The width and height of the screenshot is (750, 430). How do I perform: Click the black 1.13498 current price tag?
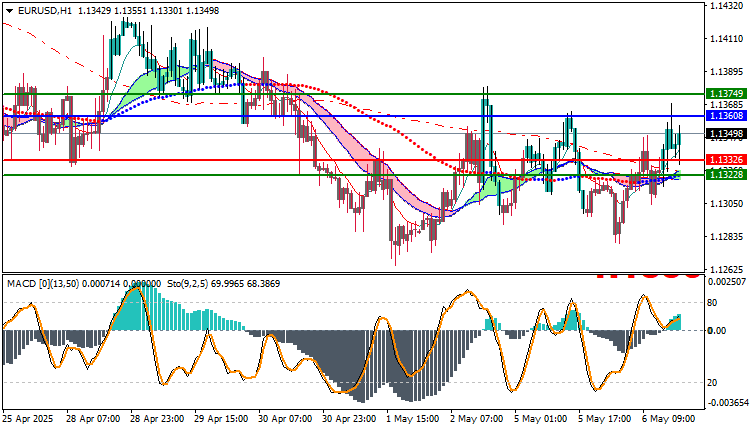click(727, 133)
